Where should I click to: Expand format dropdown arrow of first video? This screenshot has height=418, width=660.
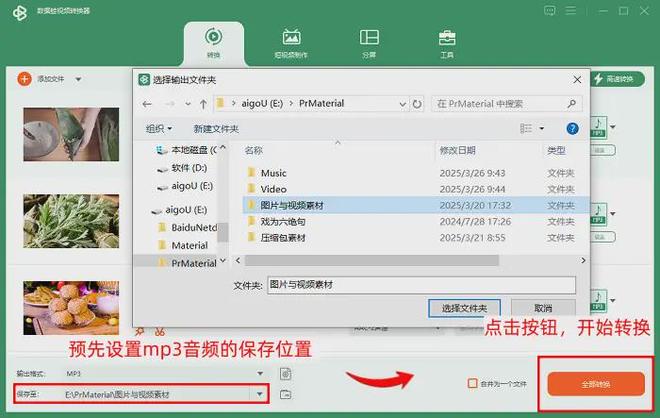click(x=613, y=127)
